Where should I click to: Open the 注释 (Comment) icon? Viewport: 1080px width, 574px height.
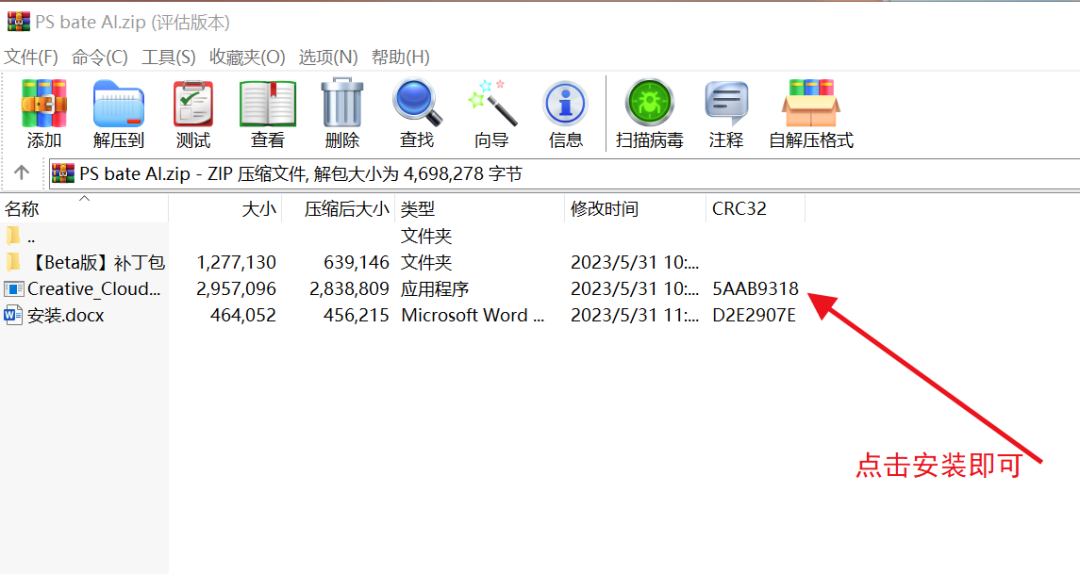(x=726, y=103)
